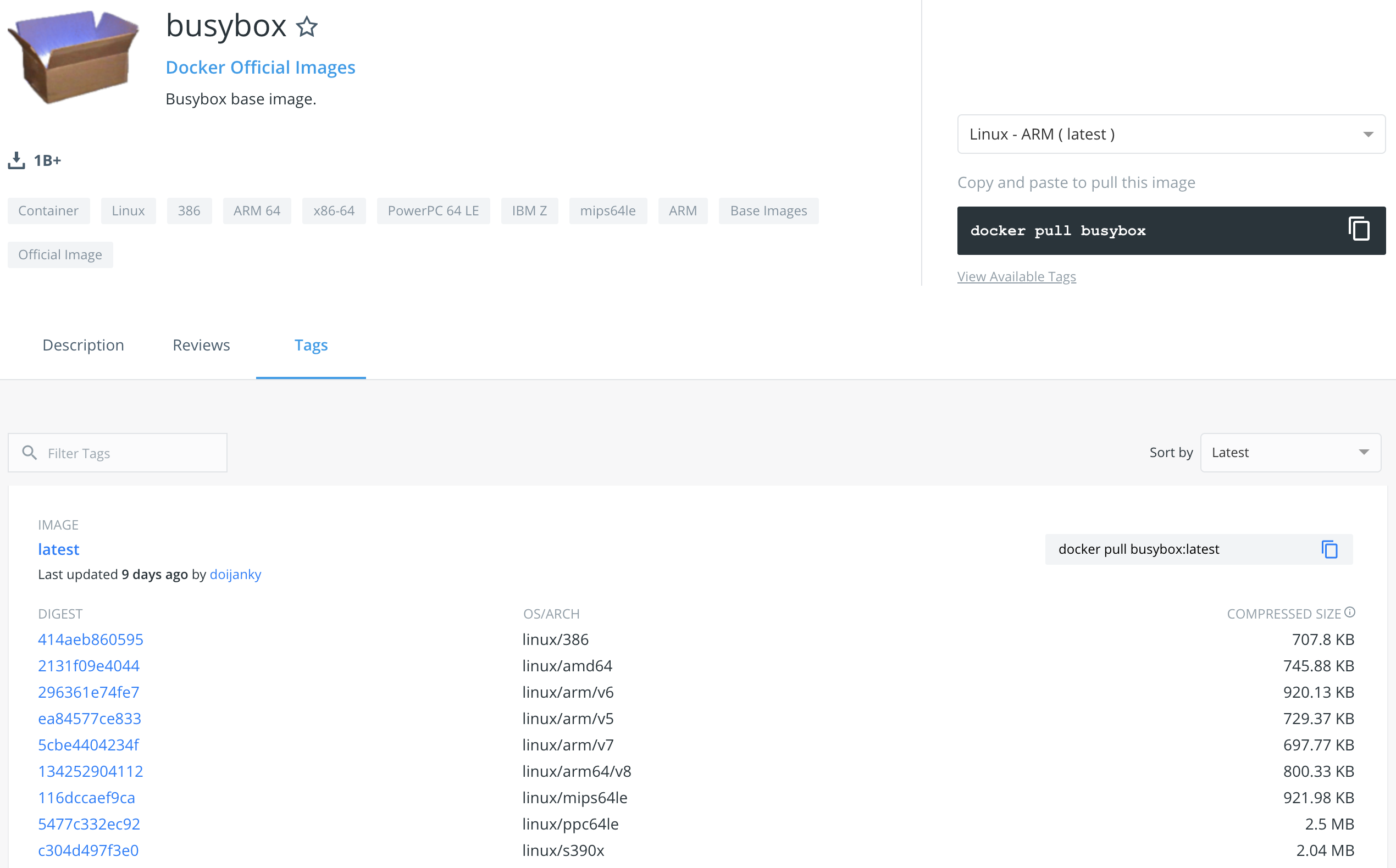Click the search magnifier in Filter Tags

click(x=29, y=453)
